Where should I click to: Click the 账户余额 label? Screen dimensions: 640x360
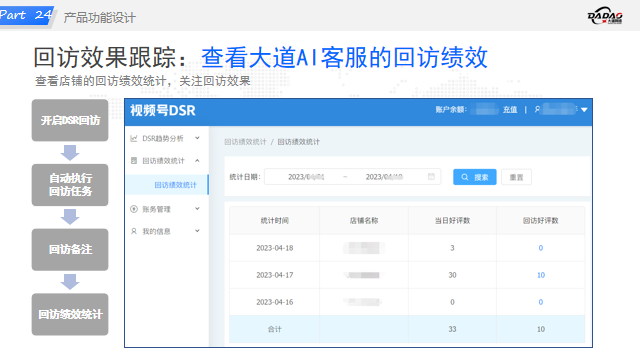point(451,109)
